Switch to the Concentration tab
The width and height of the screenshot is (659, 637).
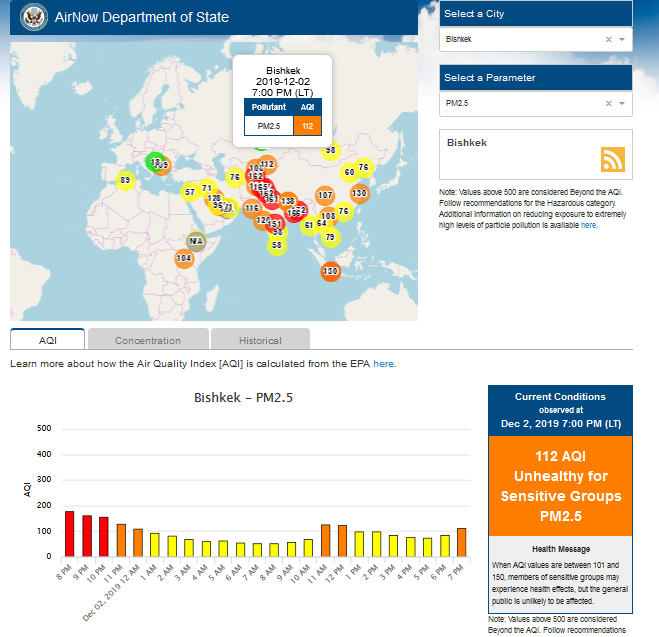(x=148, y=340)
